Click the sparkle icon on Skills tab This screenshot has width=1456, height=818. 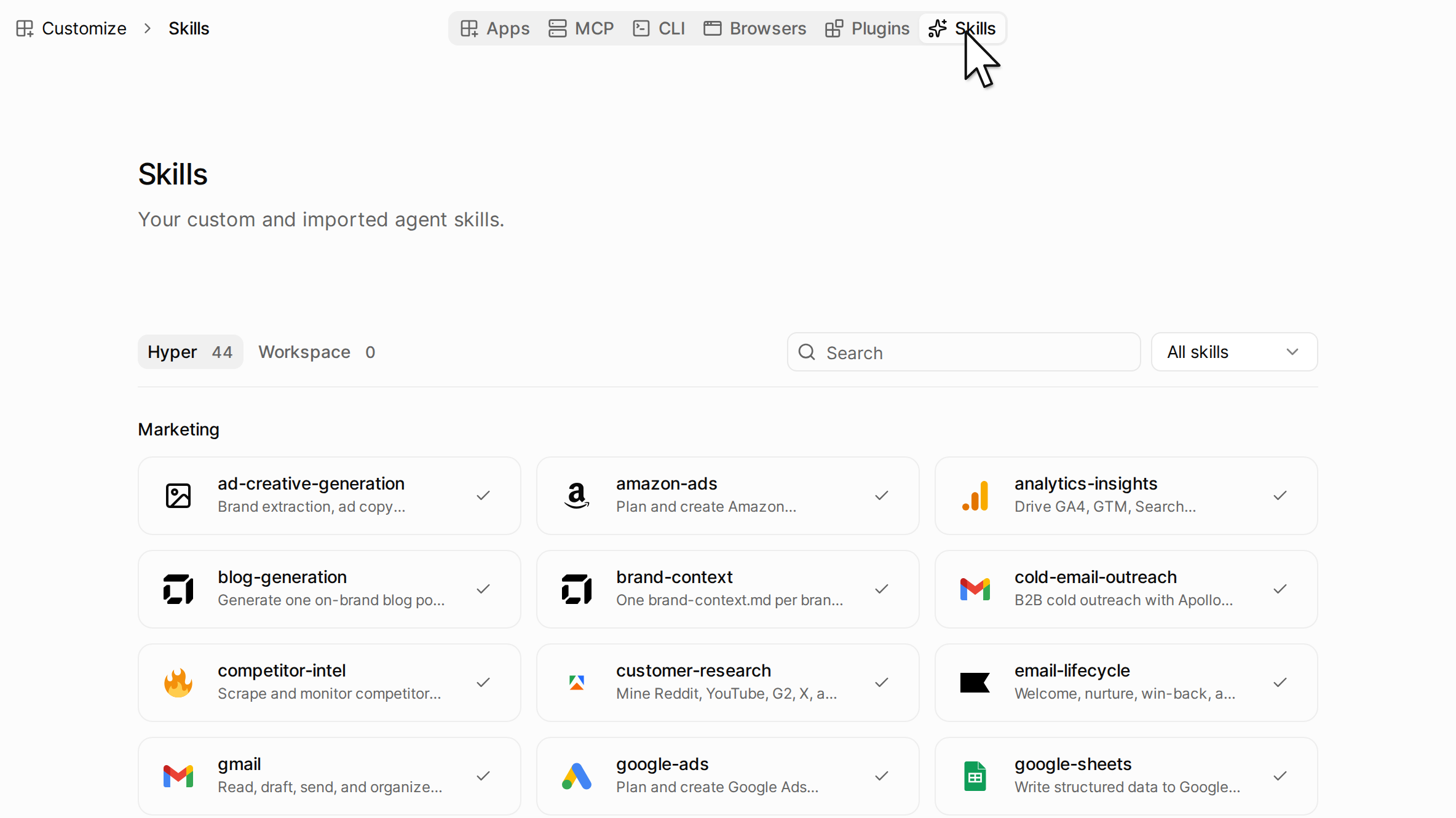pyautogui.click(x=938, y=28)
